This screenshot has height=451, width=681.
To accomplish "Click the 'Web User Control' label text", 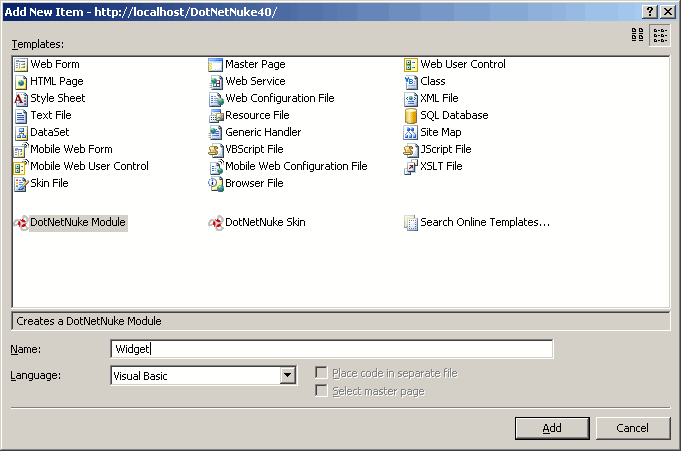I will coord(463,64).
